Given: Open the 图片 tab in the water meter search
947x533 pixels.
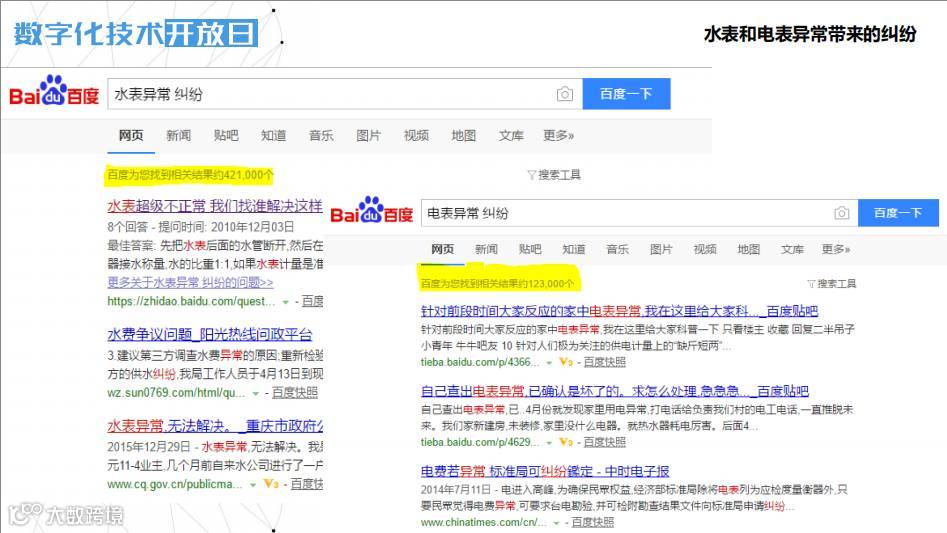Looking at the screenshot, I should point(368,135).
